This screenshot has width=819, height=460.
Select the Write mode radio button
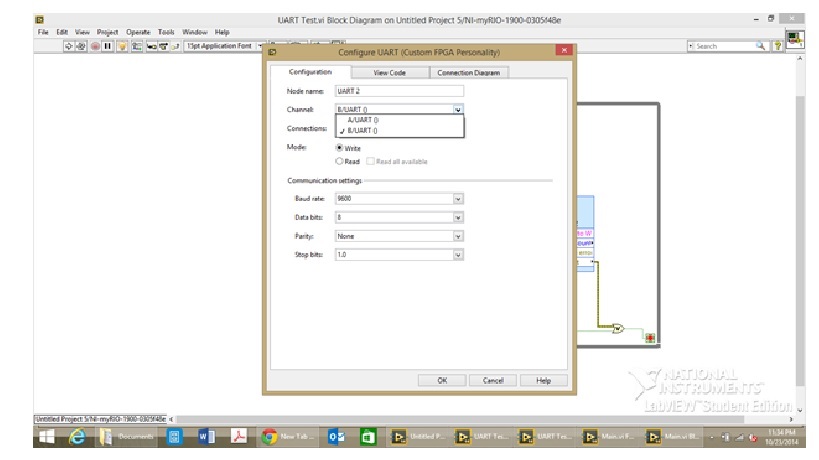(340, 148)
